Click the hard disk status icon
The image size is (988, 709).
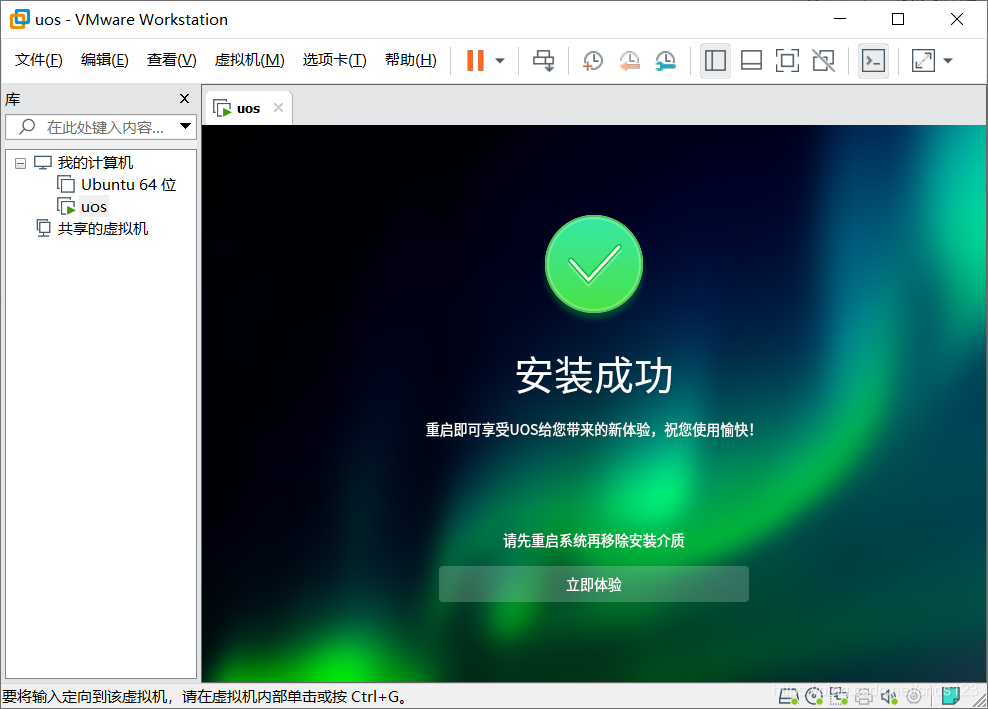pos(788,696)
